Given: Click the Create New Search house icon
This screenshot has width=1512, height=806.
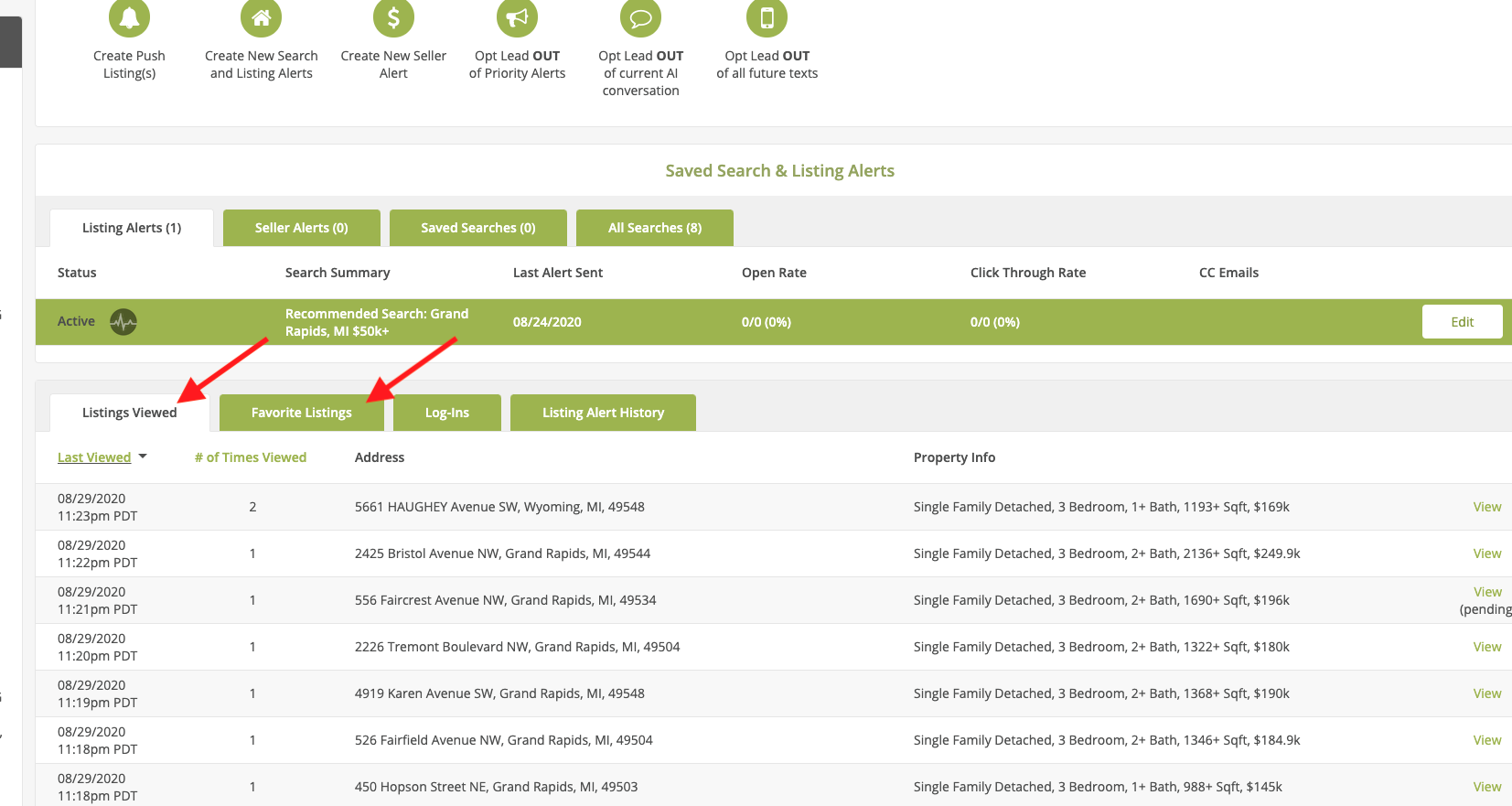Looking at the screenshot, I should (x=261, y=17).
